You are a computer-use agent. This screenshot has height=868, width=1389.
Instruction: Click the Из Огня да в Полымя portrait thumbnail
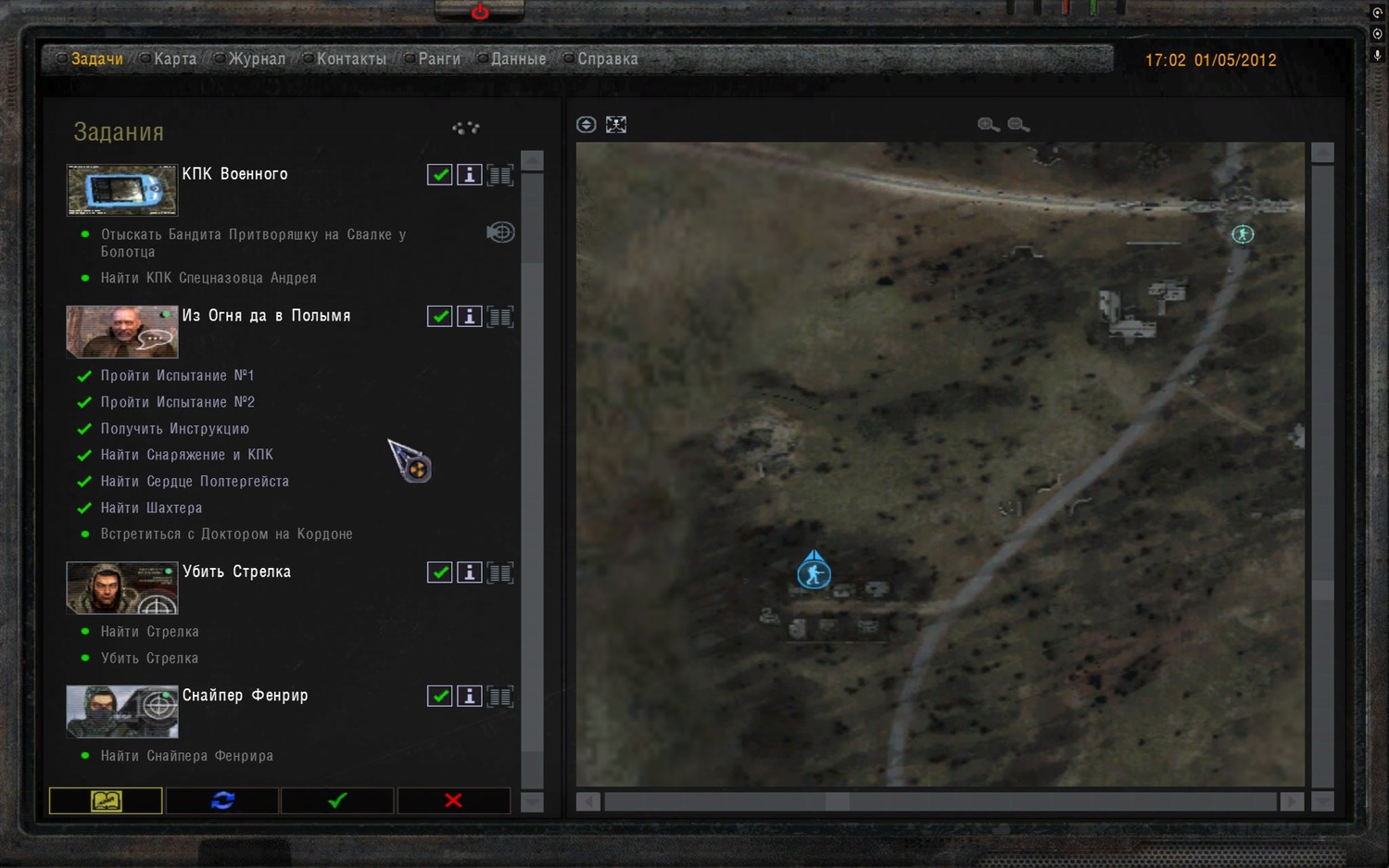[121, 332]
